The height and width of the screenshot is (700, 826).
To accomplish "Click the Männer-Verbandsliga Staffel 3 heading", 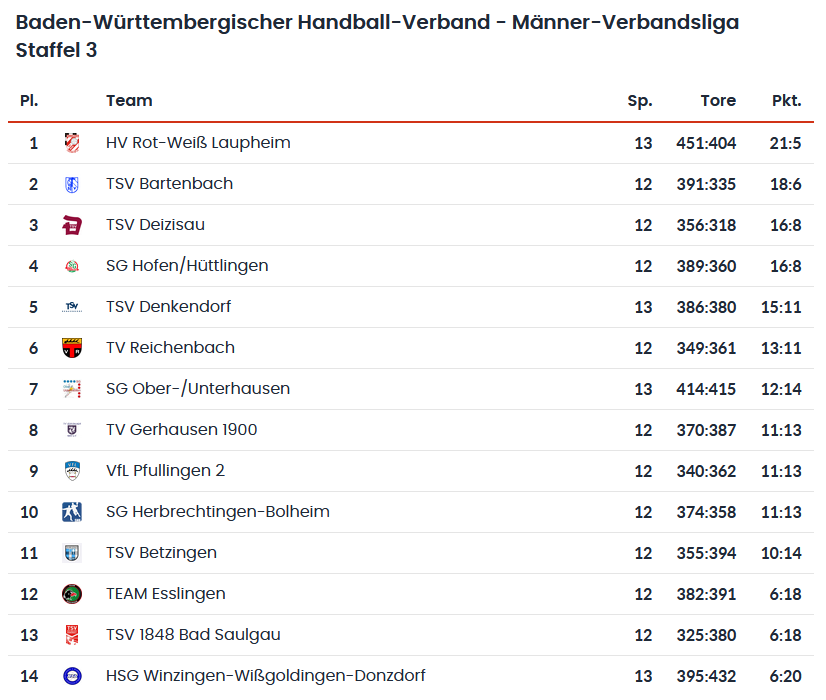I will click(377, 36).
